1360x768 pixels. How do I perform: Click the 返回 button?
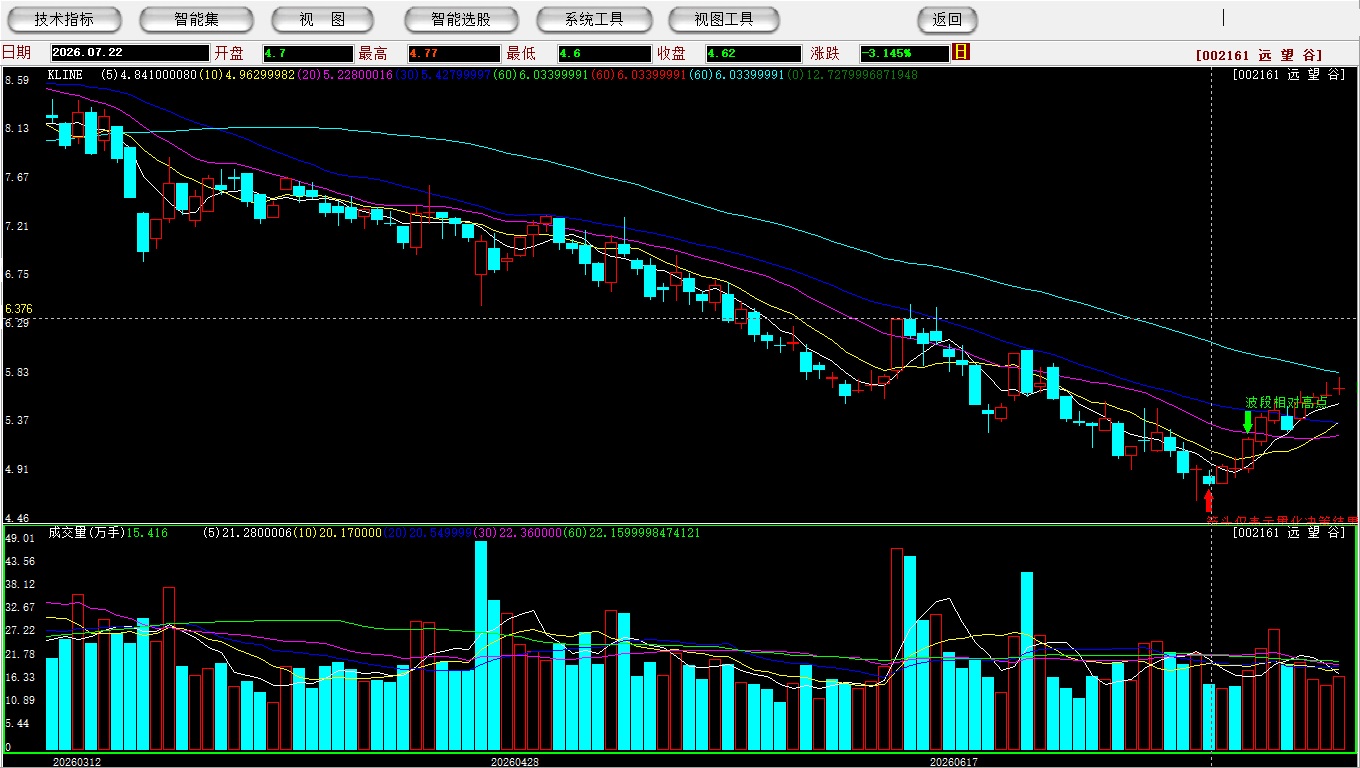point(947,19)
